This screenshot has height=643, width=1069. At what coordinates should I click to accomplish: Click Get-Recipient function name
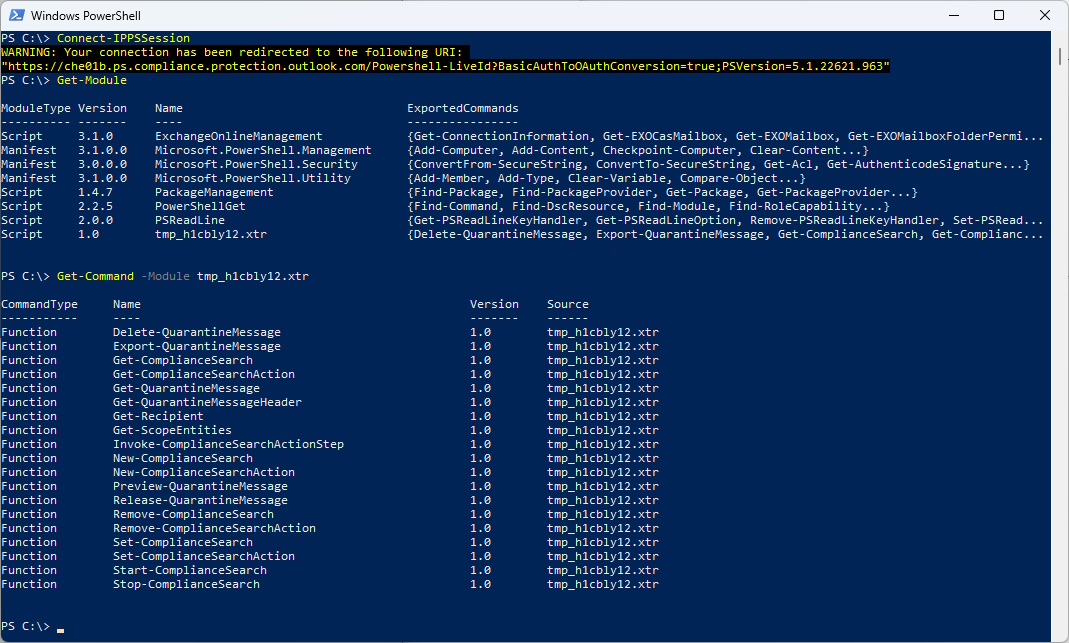tap(158, 416)
